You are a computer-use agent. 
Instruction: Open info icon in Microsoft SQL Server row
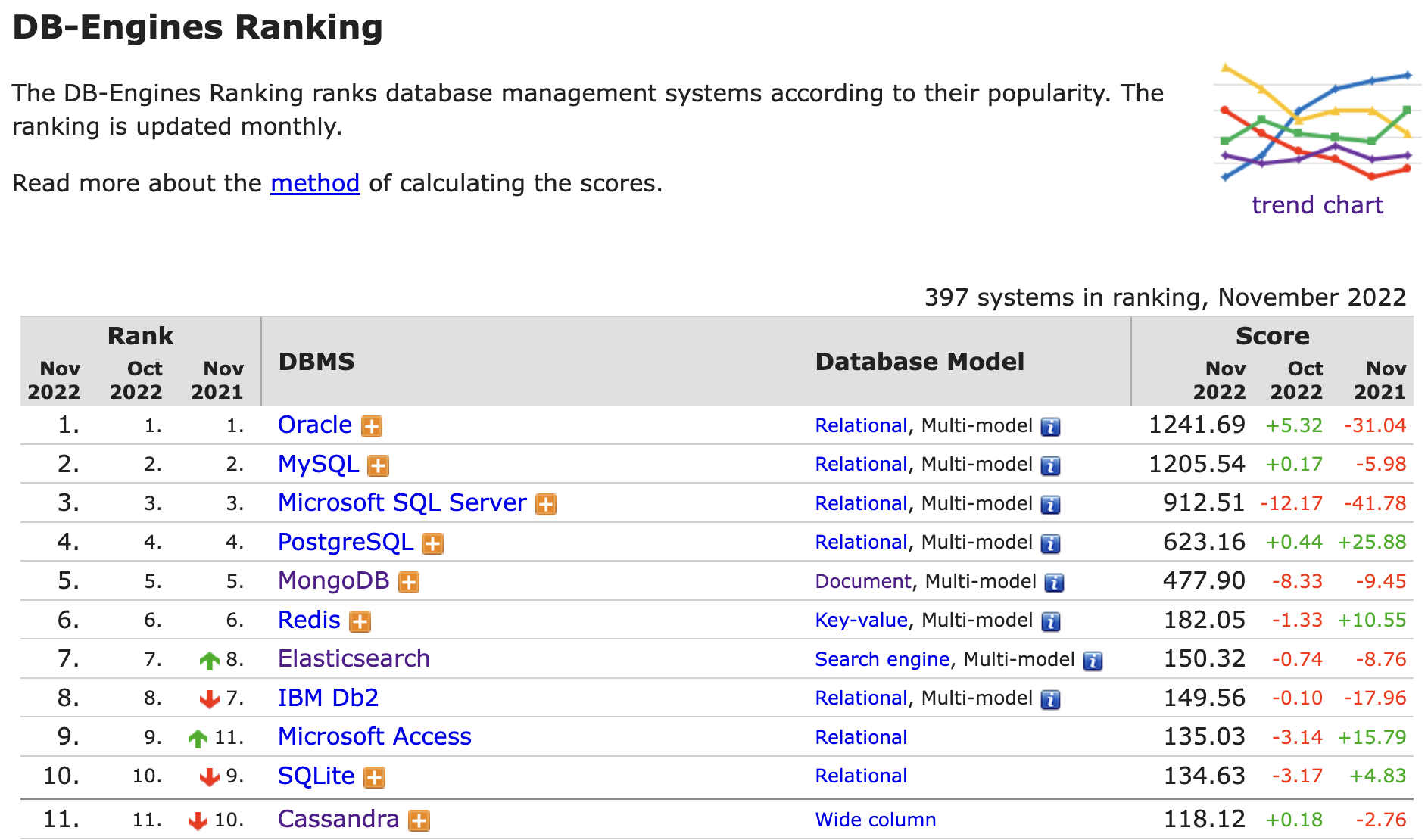coord(1050,505)
